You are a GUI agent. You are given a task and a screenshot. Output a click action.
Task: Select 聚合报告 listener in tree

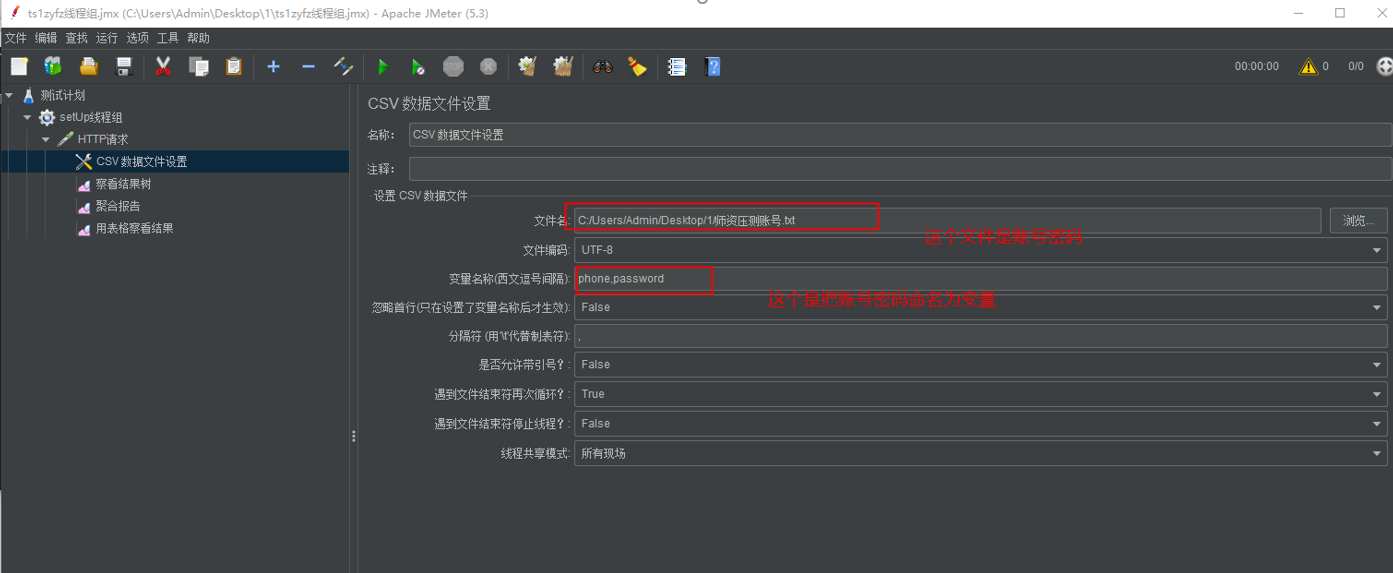(x=118, y=206)
